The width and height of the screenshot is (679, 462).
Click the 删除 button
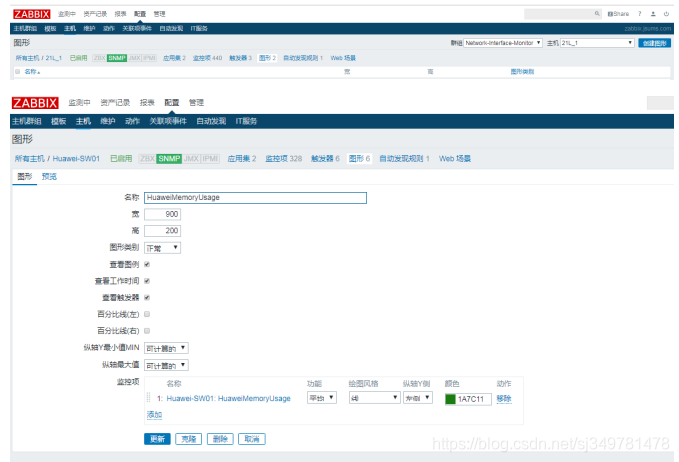pos(220,439)
